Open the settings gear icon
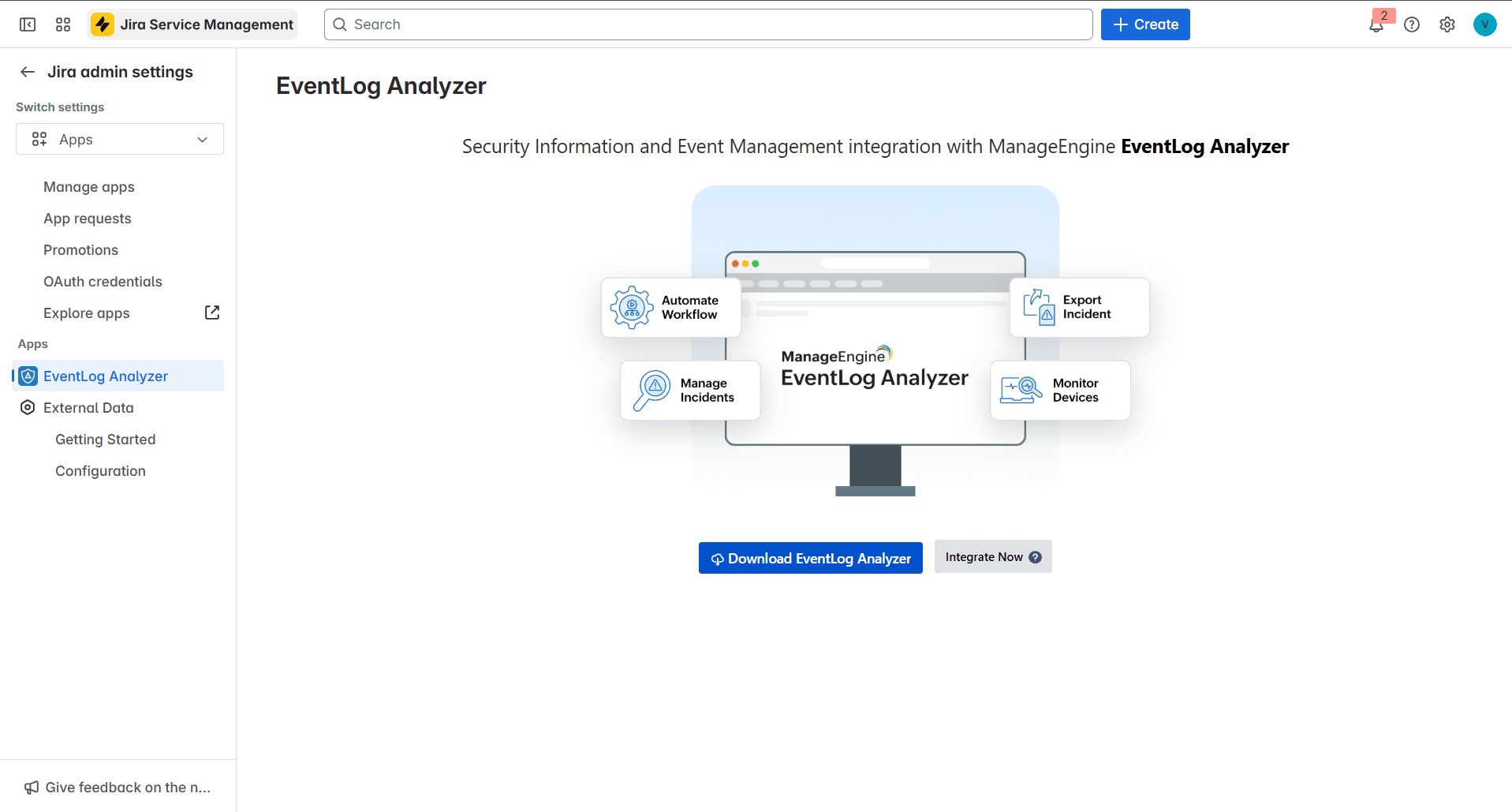Screen dimensions: 1512x812 click(x=1447, y=24)
